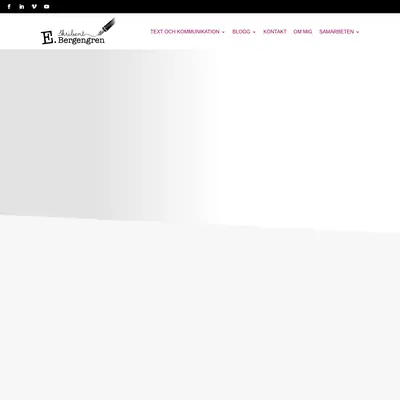This screenshot has height=400, width=400.
Task: Open the YouTube social icon
Action: pyautogui.click(x=47, y=6)
